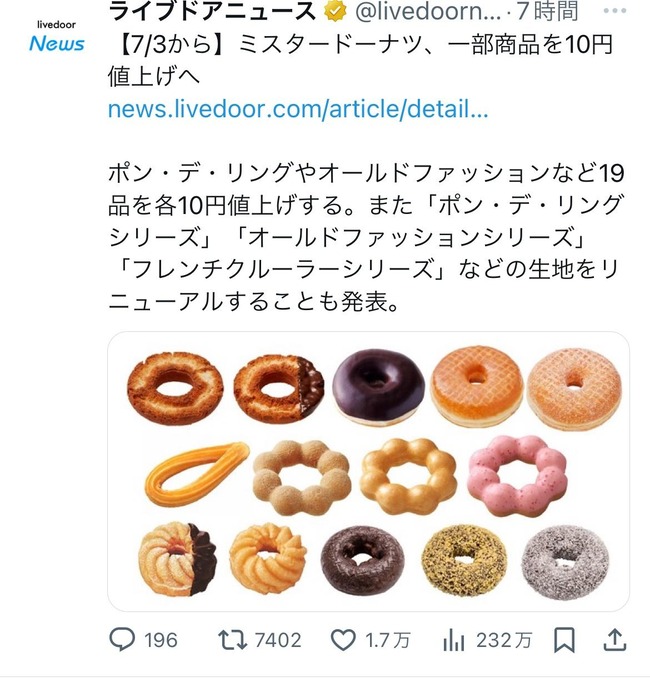Click the gold verified badge
The height and width of the screenshot is (687, 650).
333,13
